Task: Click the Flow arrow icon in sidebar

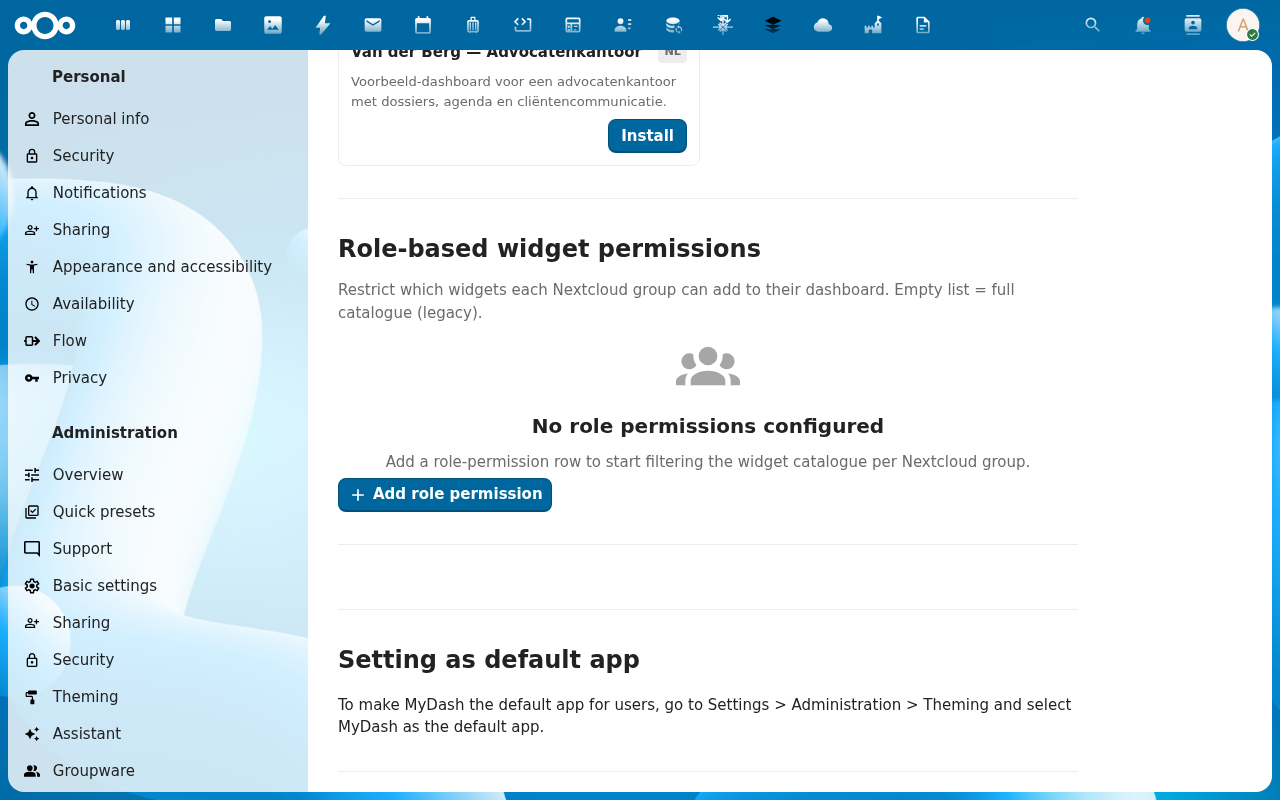Action: (32, 341)
